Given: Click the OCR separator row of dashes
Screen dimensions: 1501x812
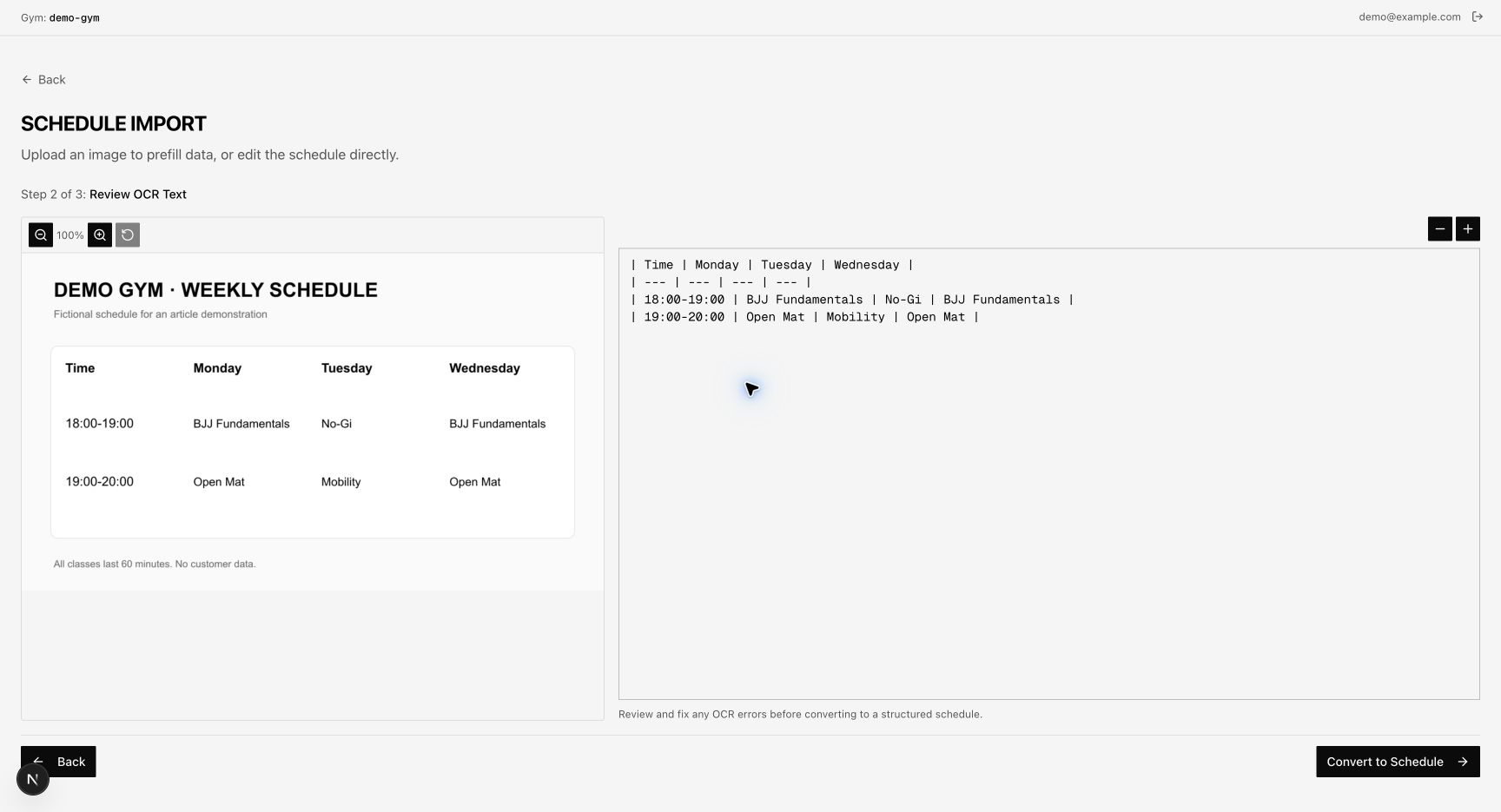Looking at the screenshot, I should click(721, 282).
